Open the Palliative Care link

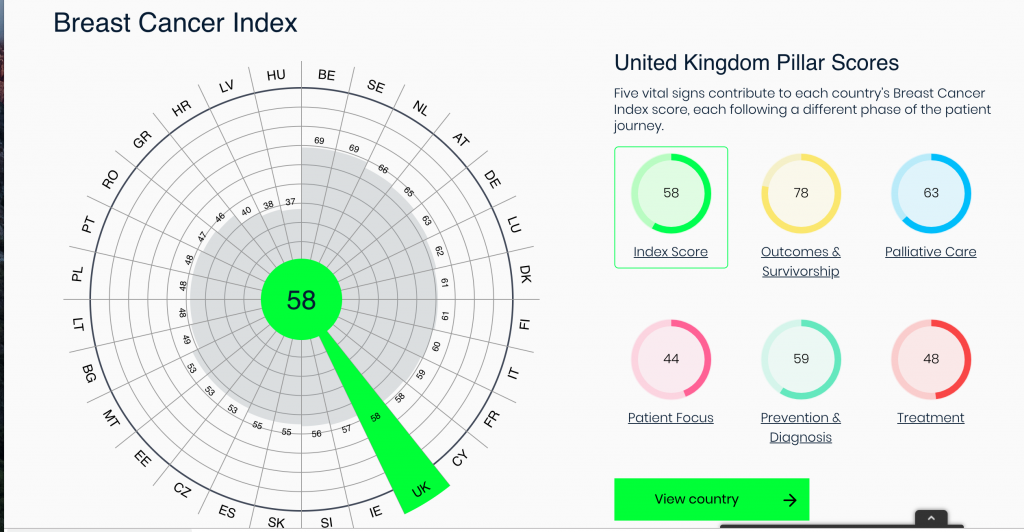[x=931, y=252]
